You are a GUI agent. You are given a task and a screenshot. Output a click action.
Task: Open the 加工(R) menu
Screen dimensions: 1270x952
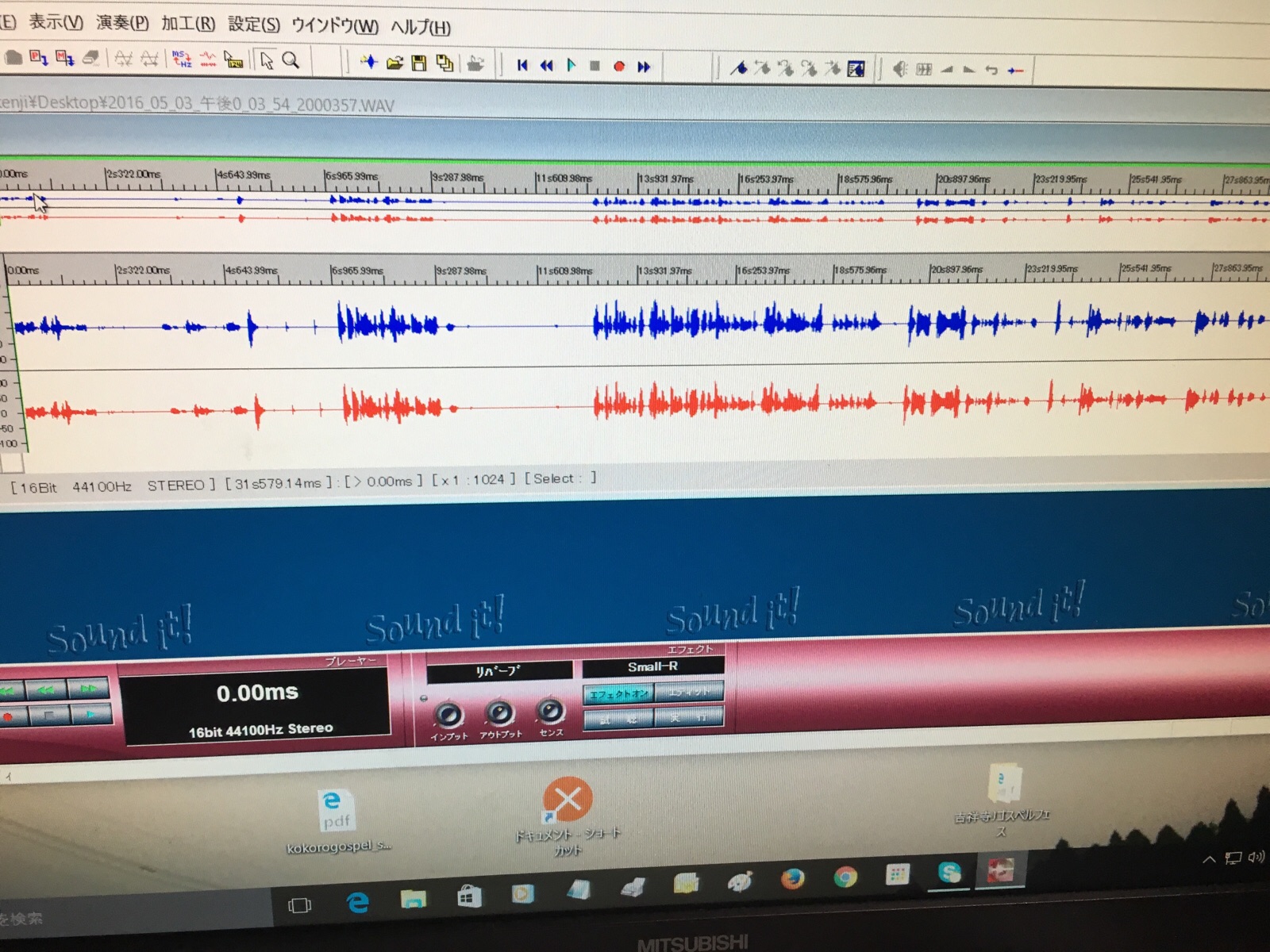click(188, 23)
